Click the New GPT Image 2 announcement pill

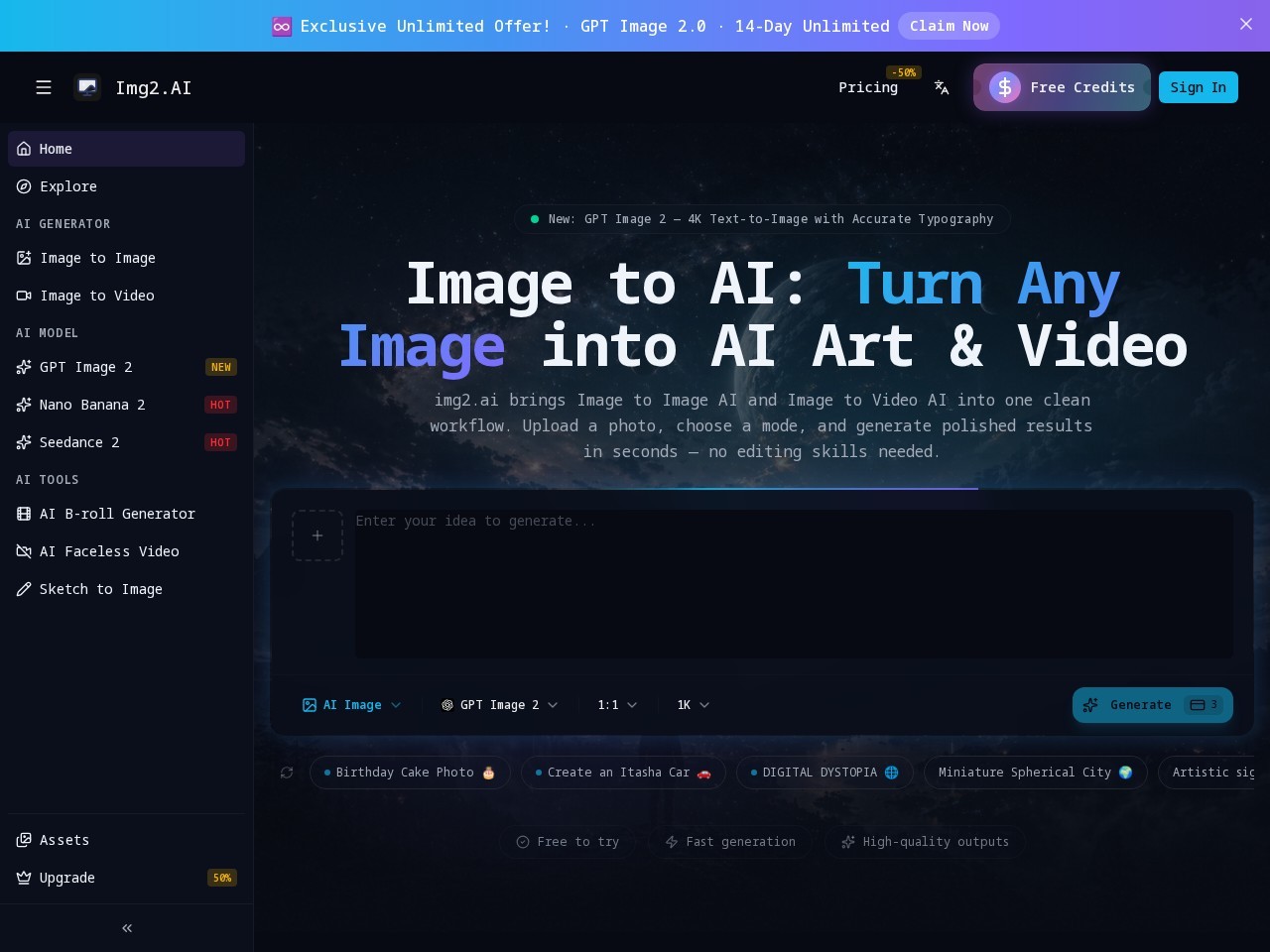762,219
